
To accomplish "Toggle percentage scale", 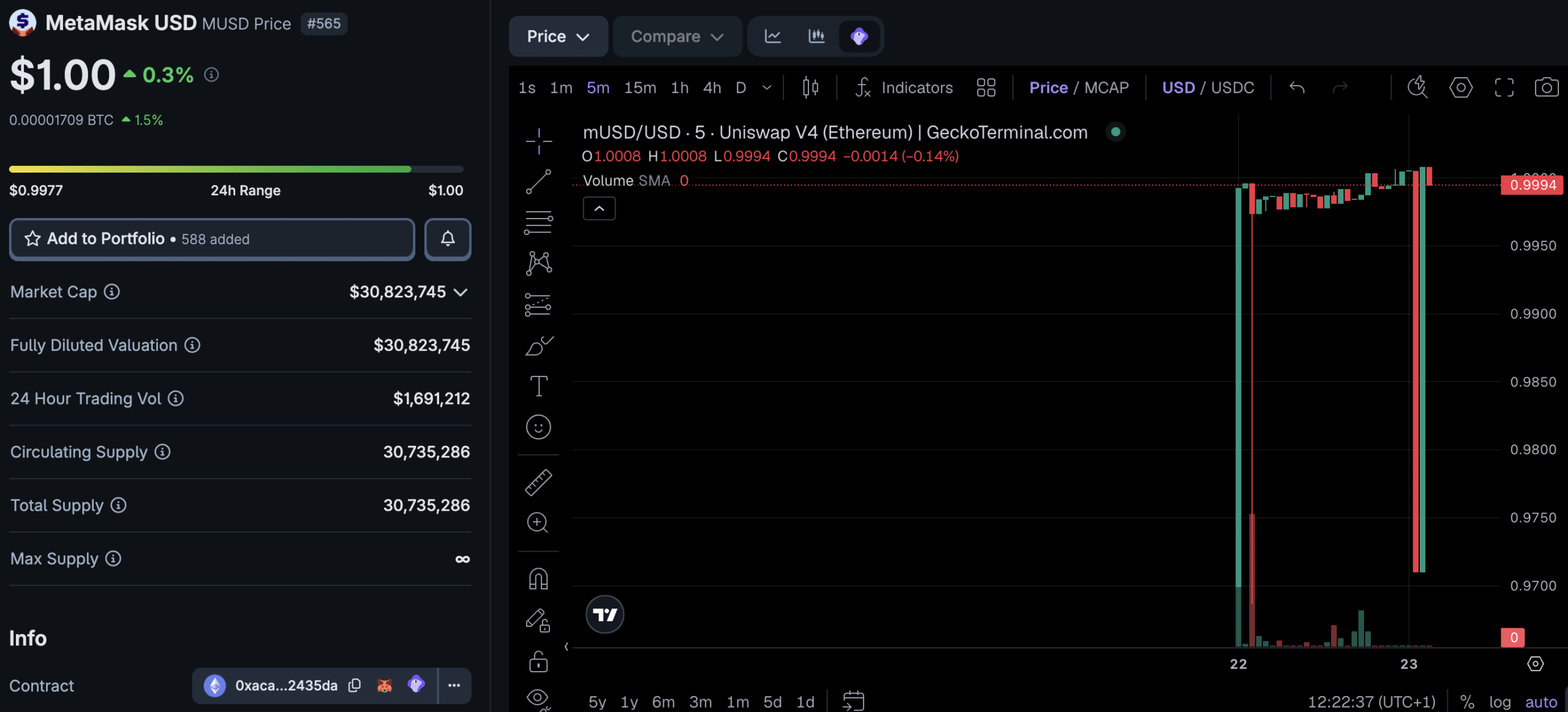I will (x=1467, y=702).
